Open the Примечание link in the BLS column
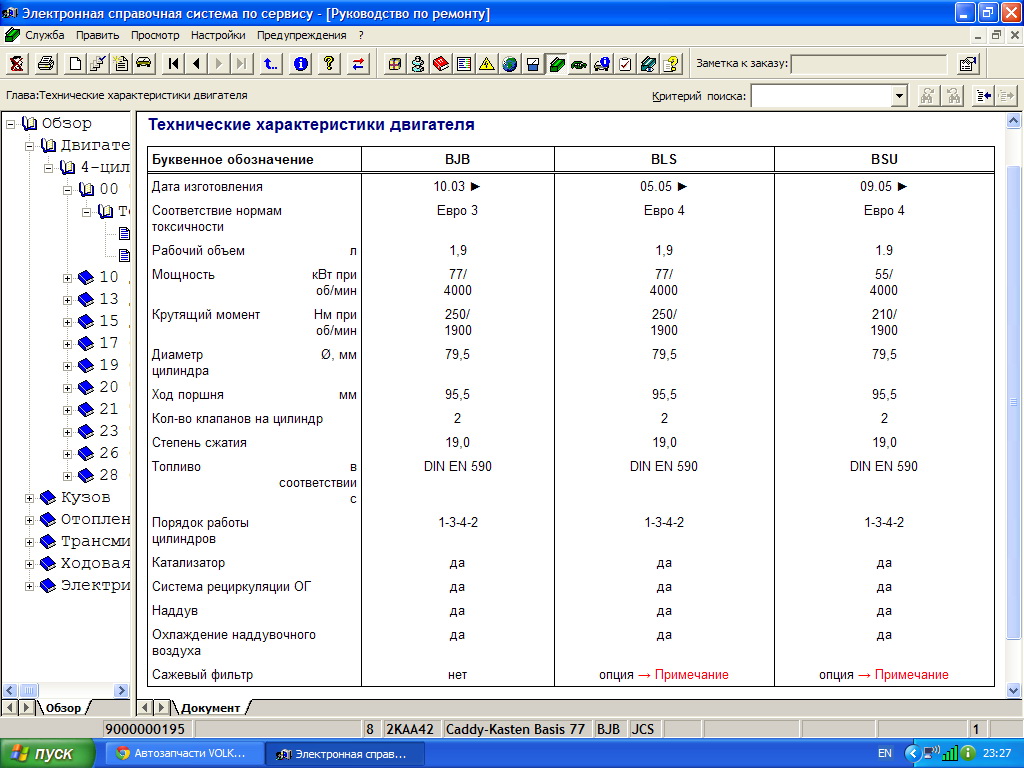Image resolution: width=1024 pixels, height=768 pixels. coord(692,675)
